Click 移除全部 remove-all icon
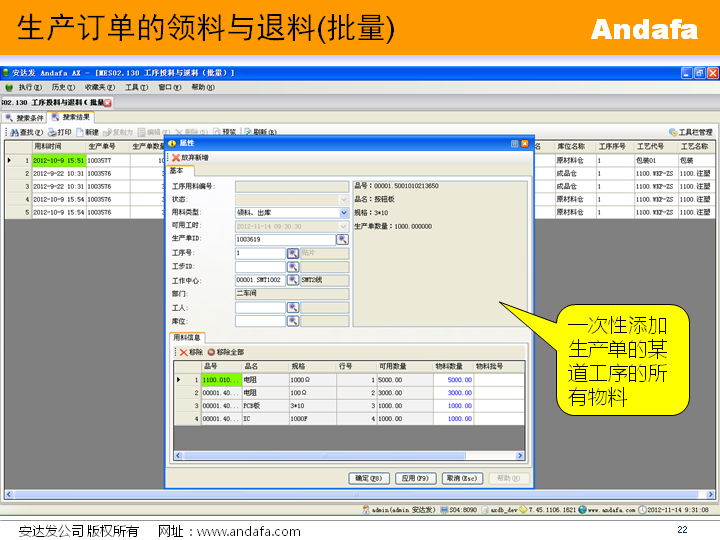 pyautogui.click(x=212, y=352)
